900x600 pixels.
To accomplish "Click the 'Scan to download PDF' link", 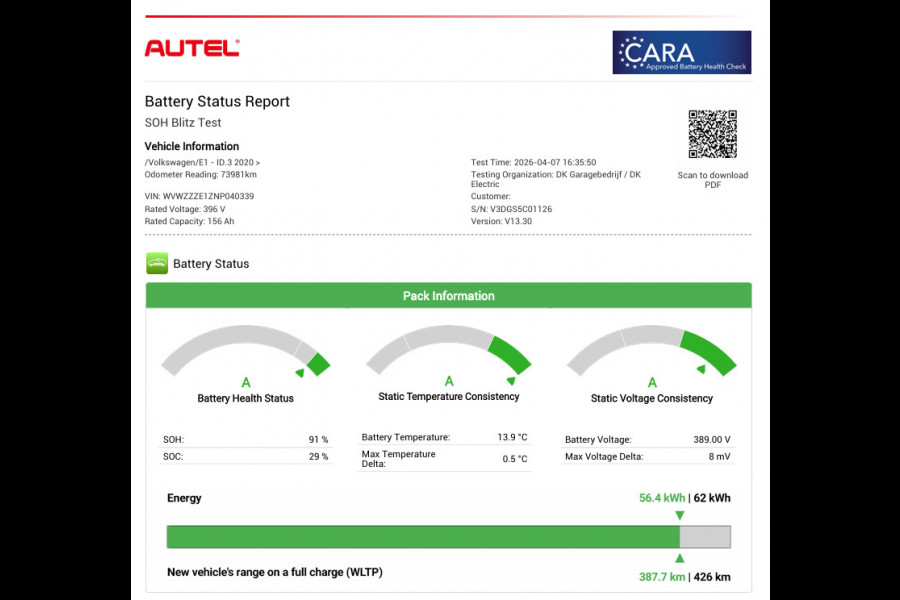I will [x=712, y=179].
